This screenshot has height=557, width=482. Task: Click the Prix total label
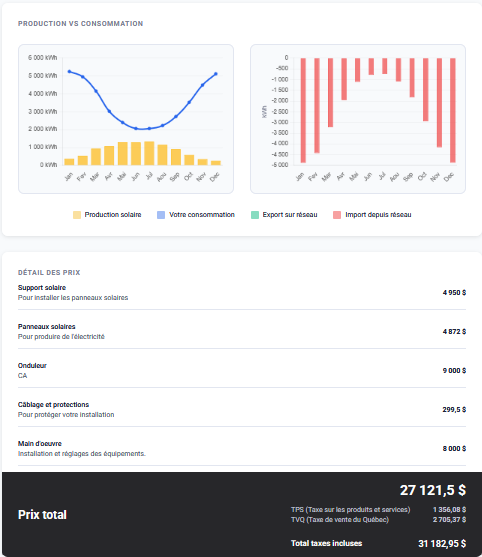pyautogui.click(x=42, y=515)
